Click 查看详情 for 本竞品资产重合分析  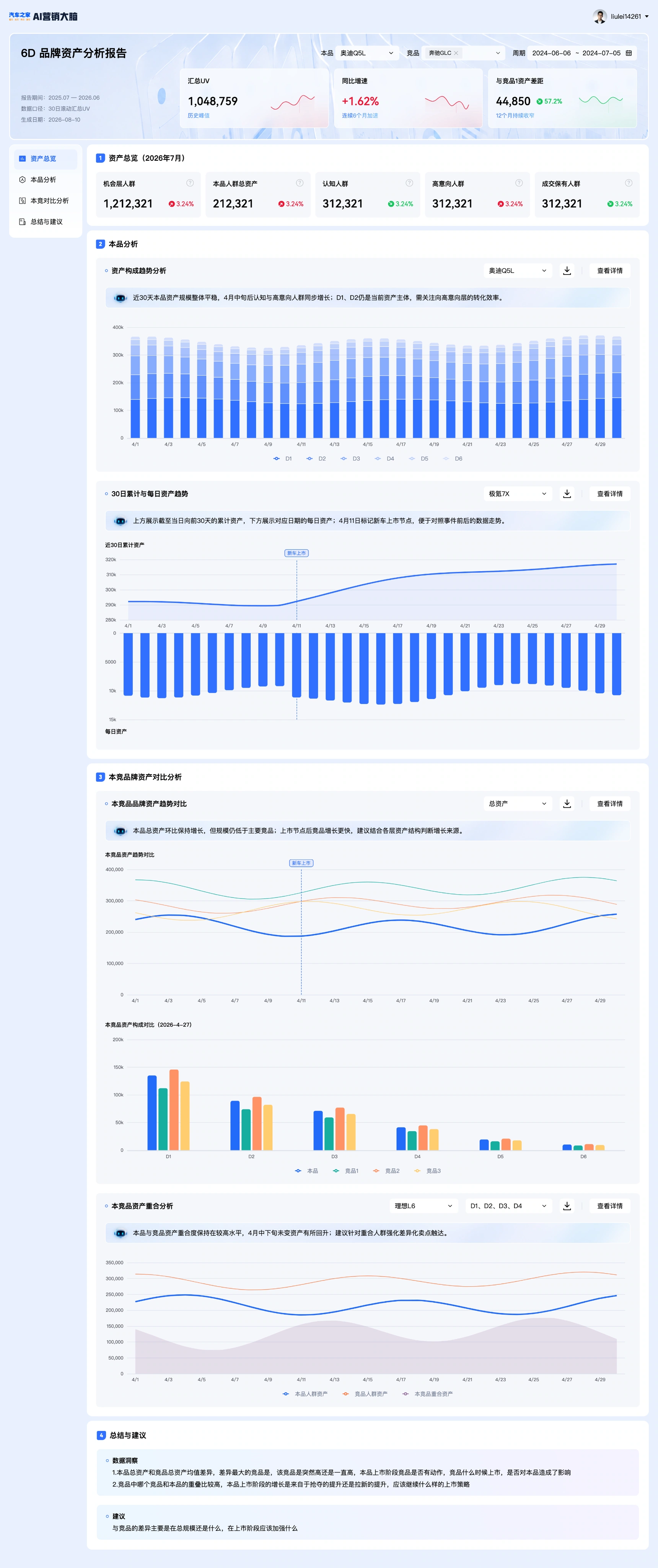pyautogui.click(x=609, y=1206)
